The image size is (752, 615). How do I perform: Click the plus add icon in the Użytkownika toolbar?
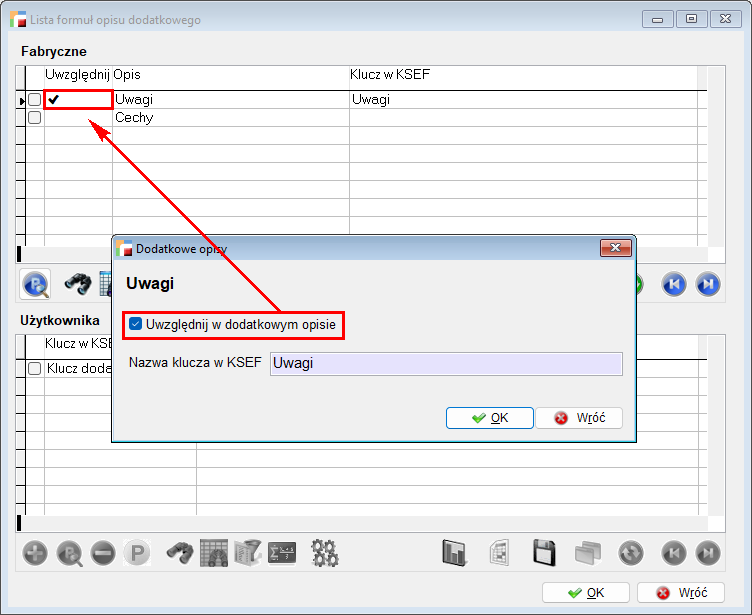coord(35,552)
